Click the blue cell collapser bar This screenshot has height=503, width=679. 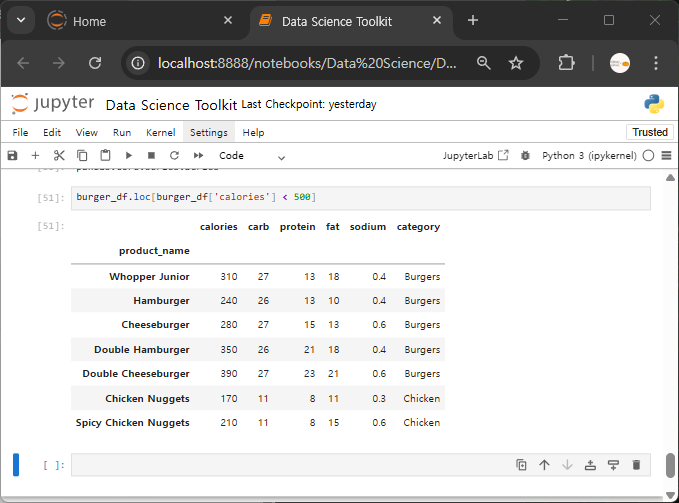16,464
